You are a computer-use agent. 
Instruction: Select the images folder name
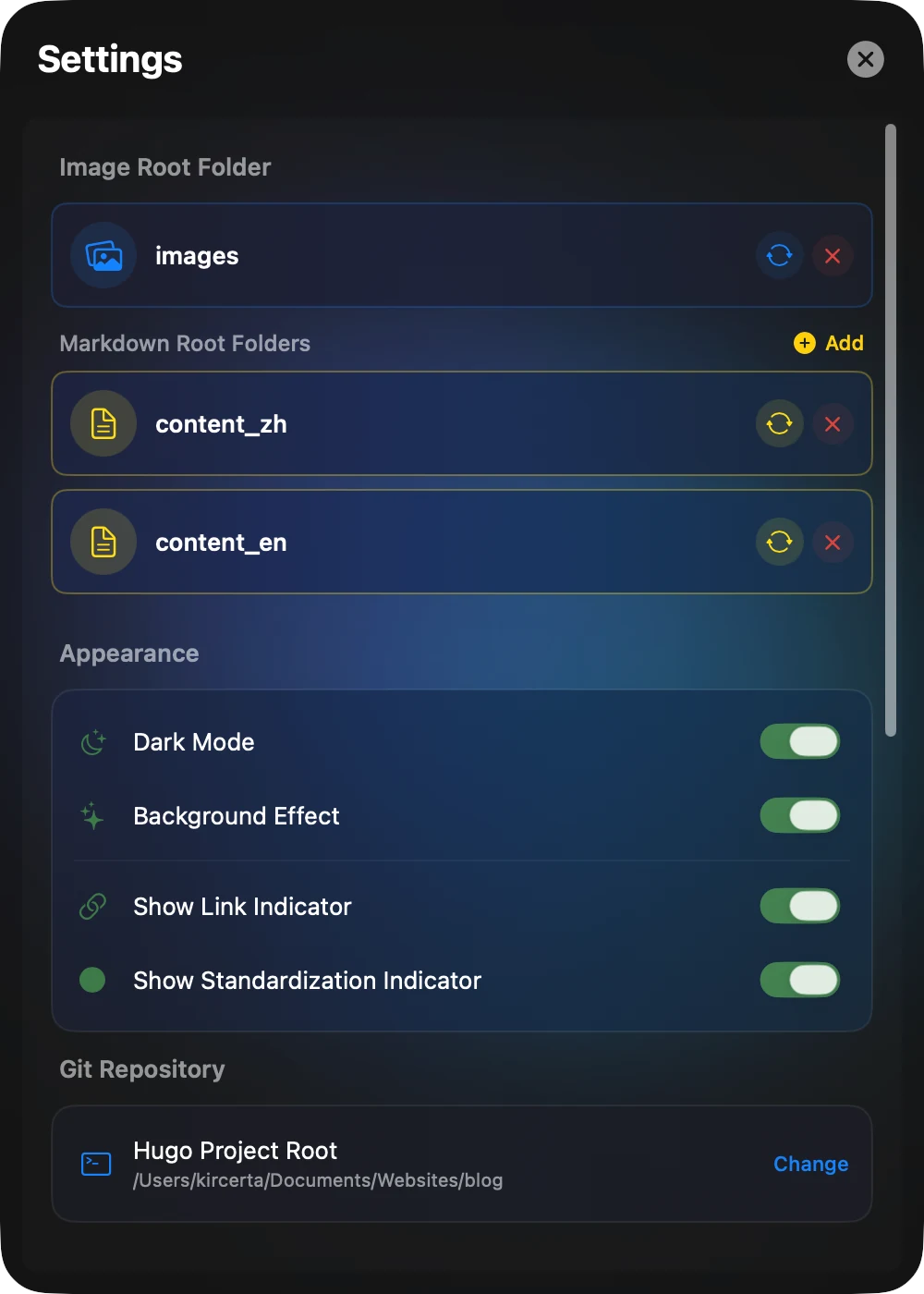197,256
